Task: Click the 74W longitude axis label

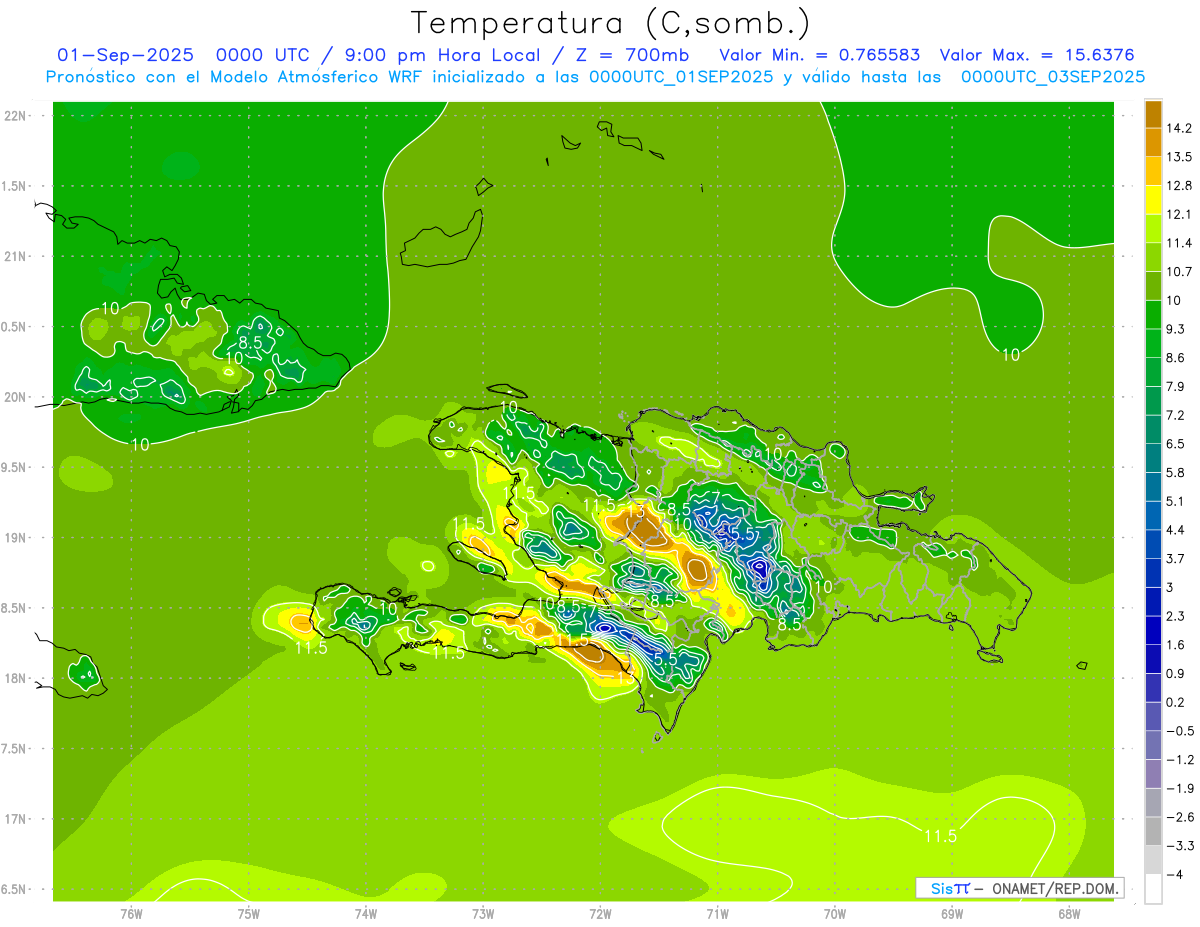Action: pyautogui.click(x=366, y=913)
